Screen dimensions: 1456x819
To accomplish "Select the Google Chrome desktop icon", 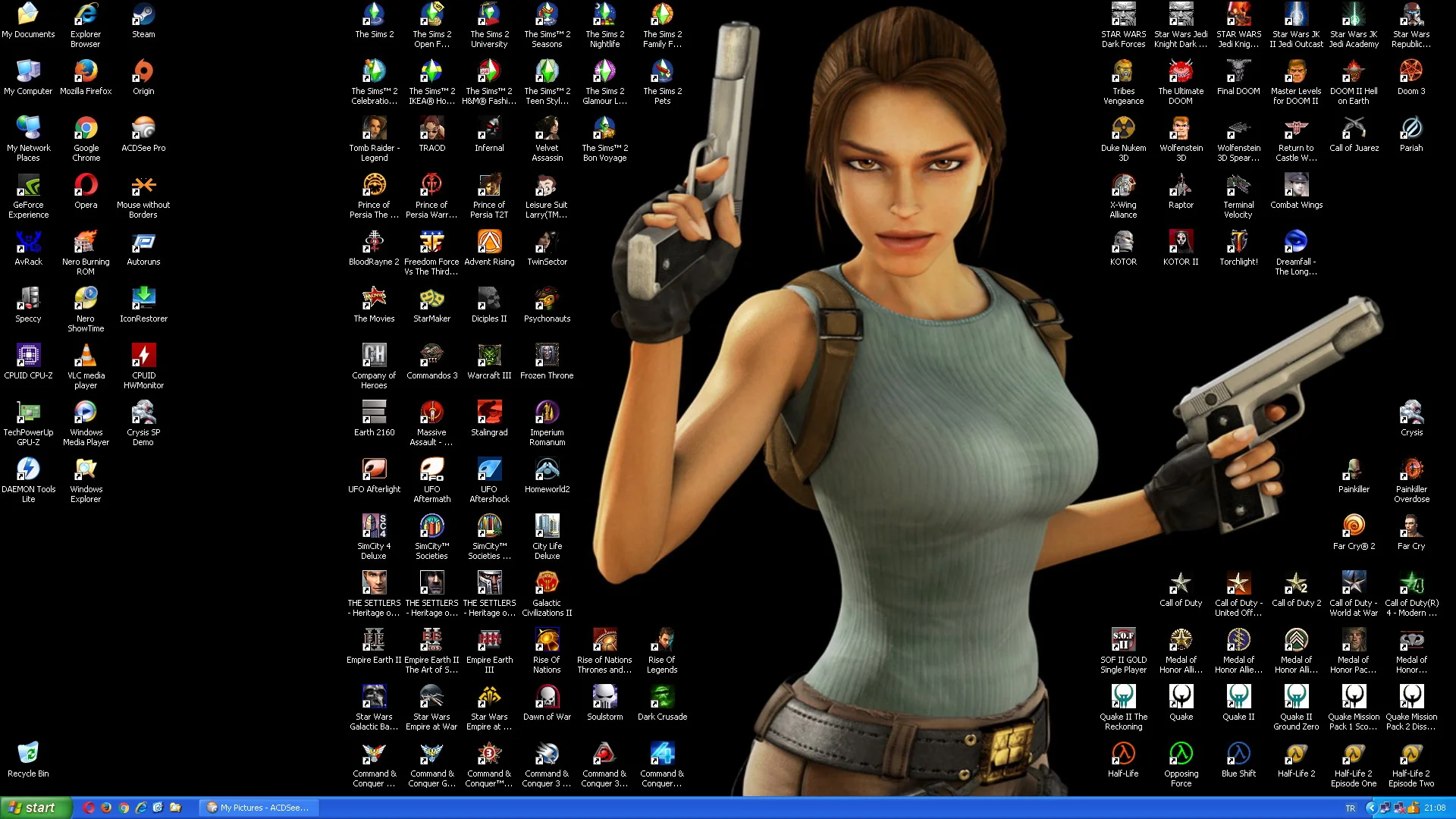I will (86, 140).
